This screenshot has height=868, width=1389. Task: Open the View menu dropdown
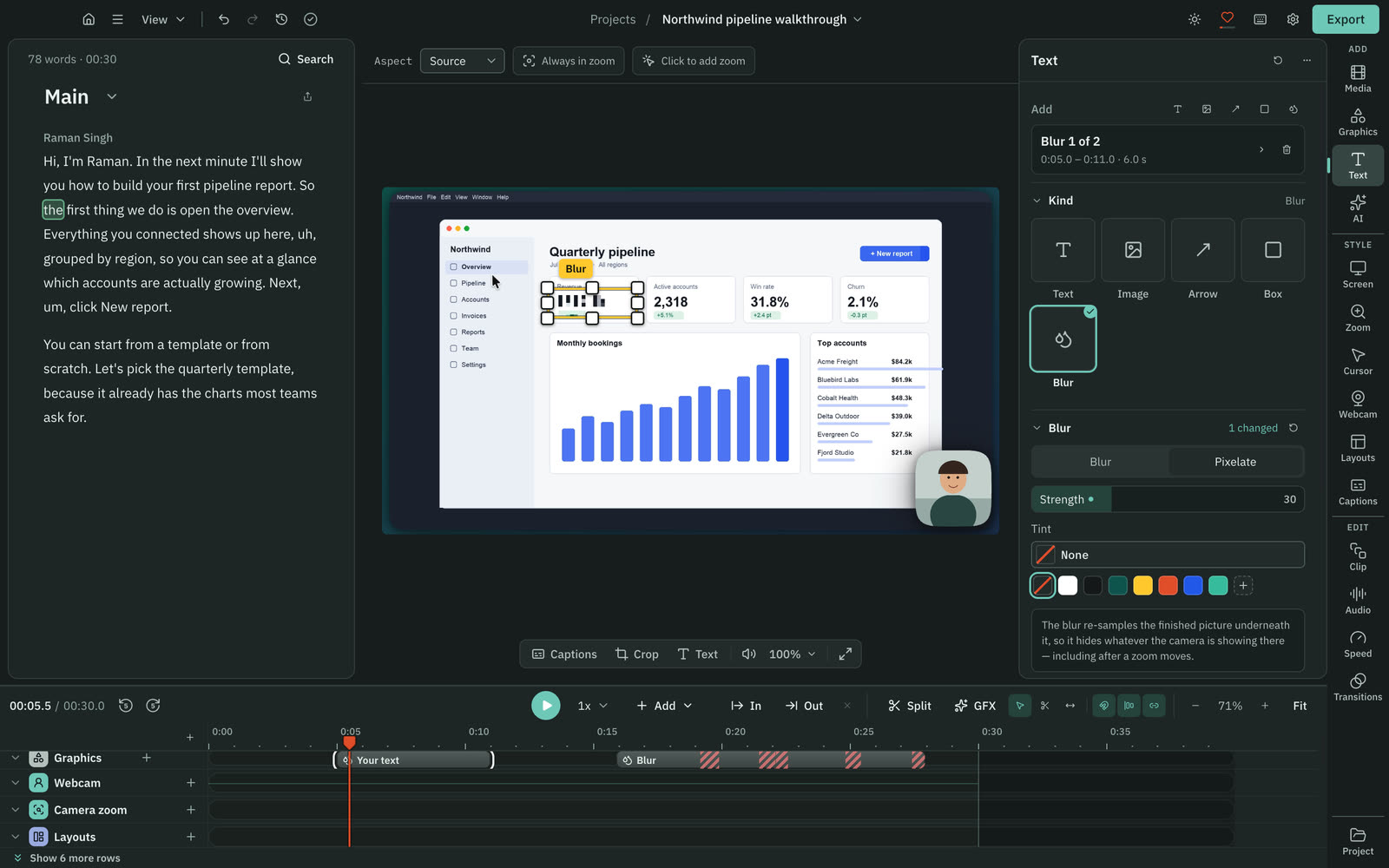163,19
